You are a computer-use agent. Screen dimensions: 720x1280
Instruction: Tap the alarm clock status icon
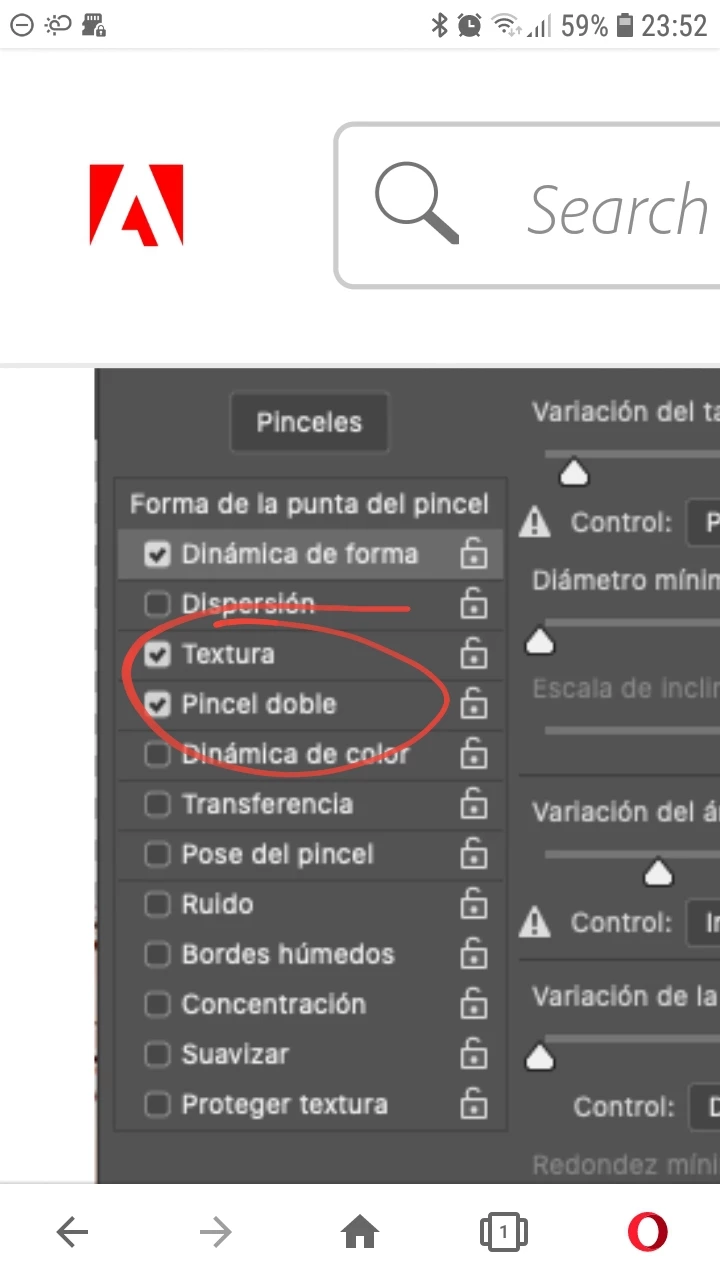470,25
